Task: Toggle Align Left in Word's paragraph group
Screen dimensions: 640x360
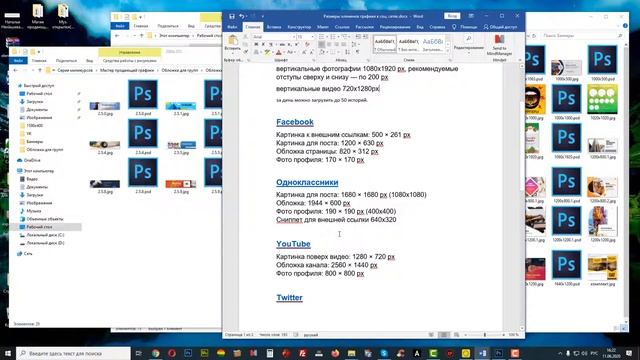Action: (x=322, y=44)
